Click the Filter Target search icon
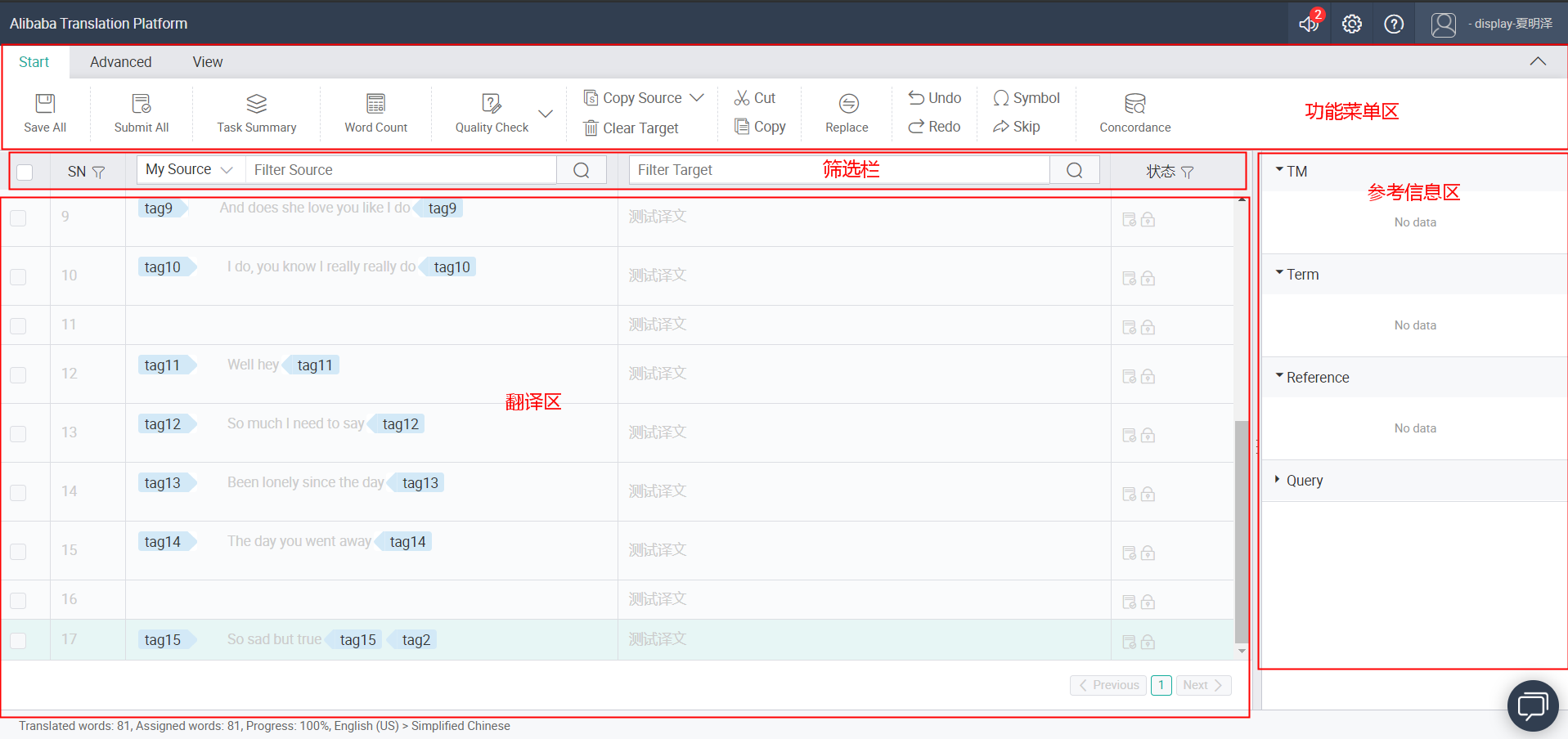 pos(1075,170)
